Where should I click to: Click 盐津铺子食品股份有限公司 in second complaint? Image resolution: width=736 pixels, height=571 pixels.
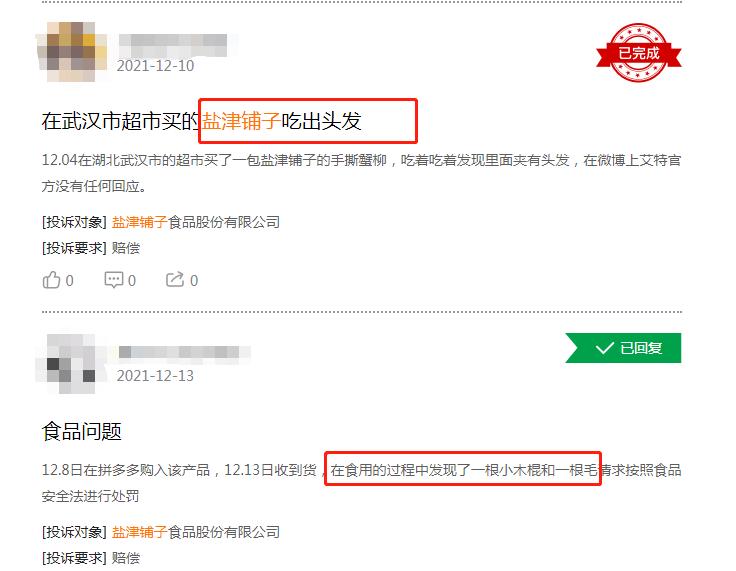[x=196, y=532]
